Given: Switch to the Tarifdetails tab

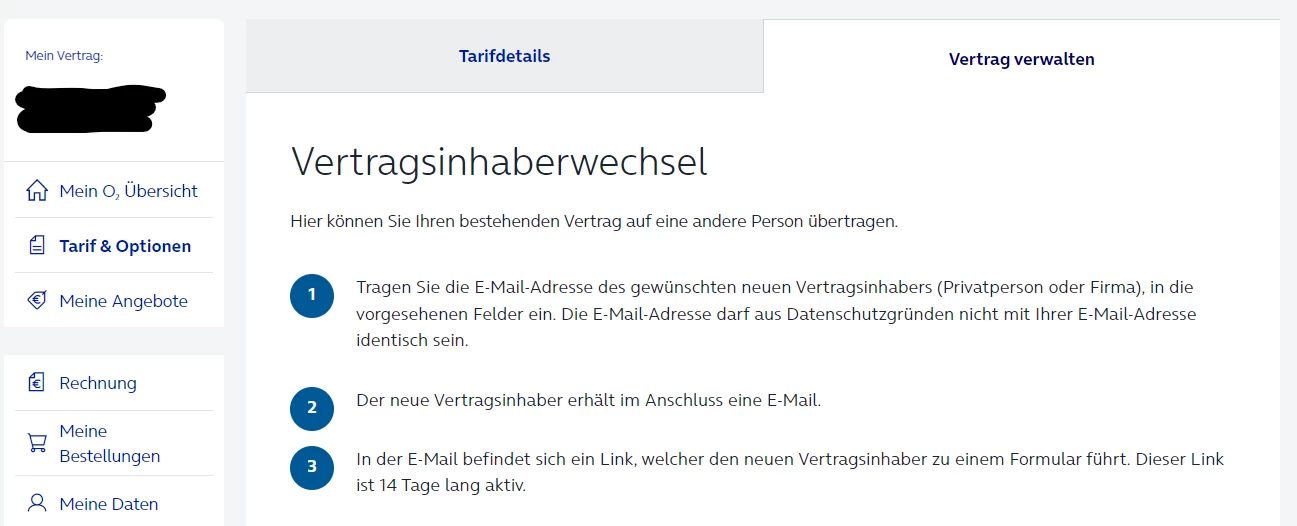Looking at the screenshot, I should (x=504, y=56).
